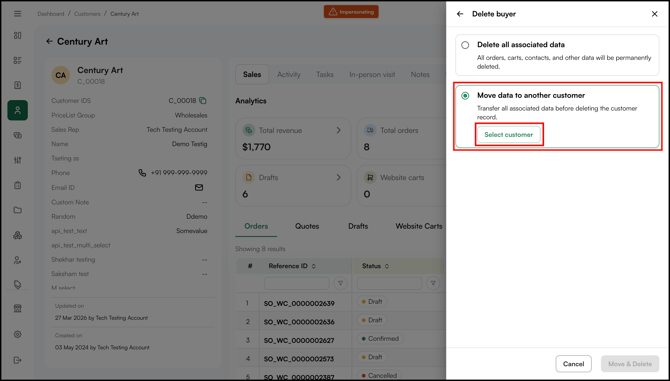
Task: Open order SO_WC_0000002639
Action: pyautogui.click(x=299, y=303)
